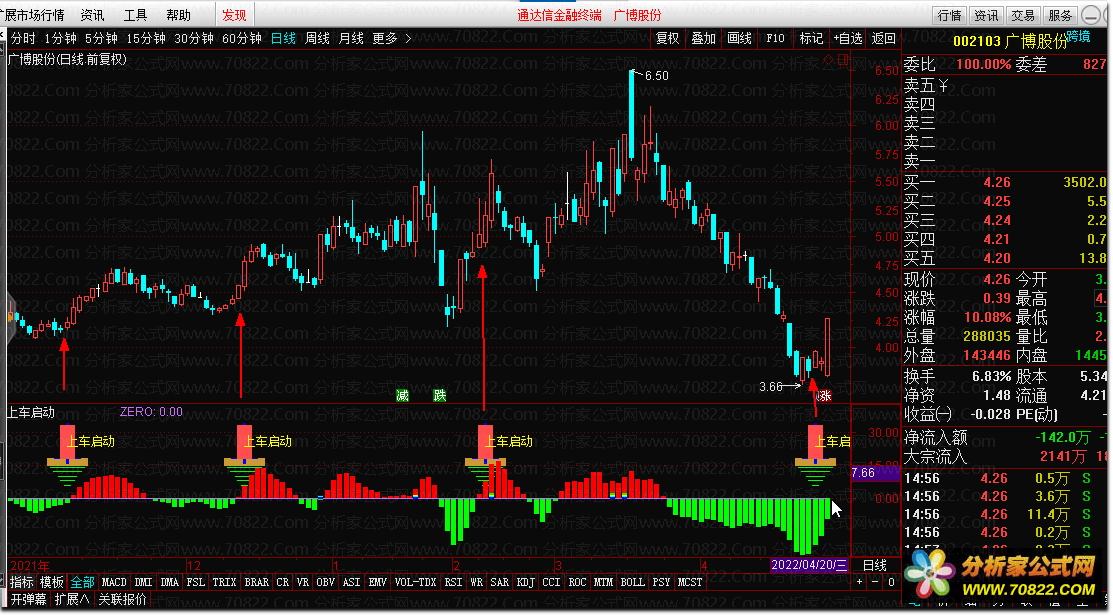Select the 5分钟 period tab
The width and height of the screenshot is (1113, 615).
point(102,38)
